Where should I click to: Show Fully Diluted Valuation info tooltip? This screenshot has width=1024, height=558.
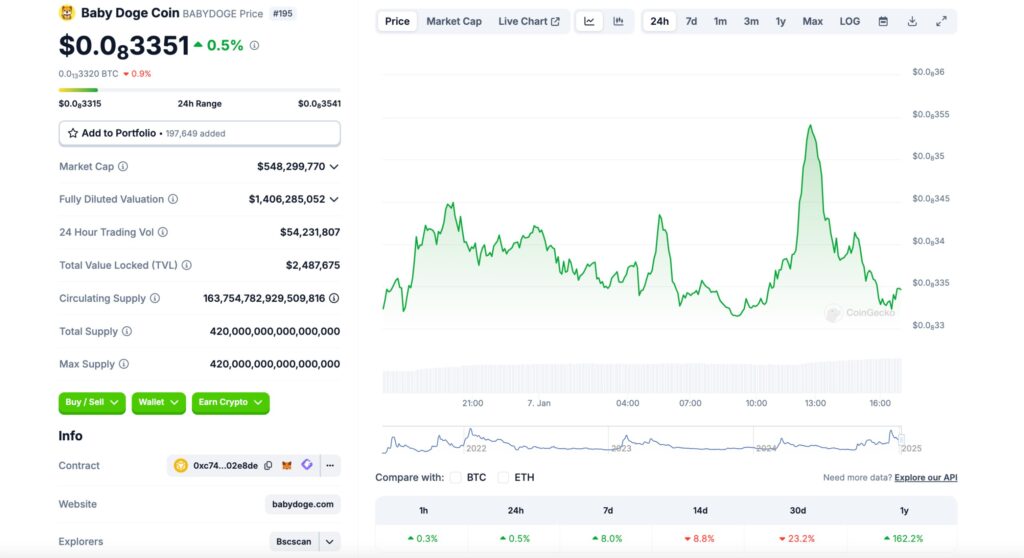coord(173,199)
